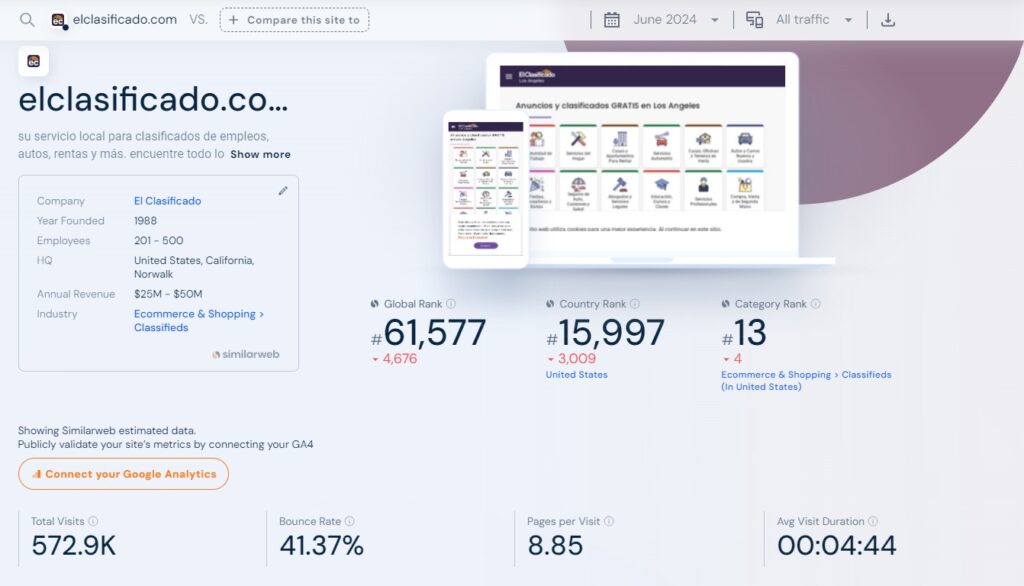Viewport: 1024px width, 586px height.
Task: Click the Global Rank value 61,577
Action: pyautogui.click(x=434, y=333)
